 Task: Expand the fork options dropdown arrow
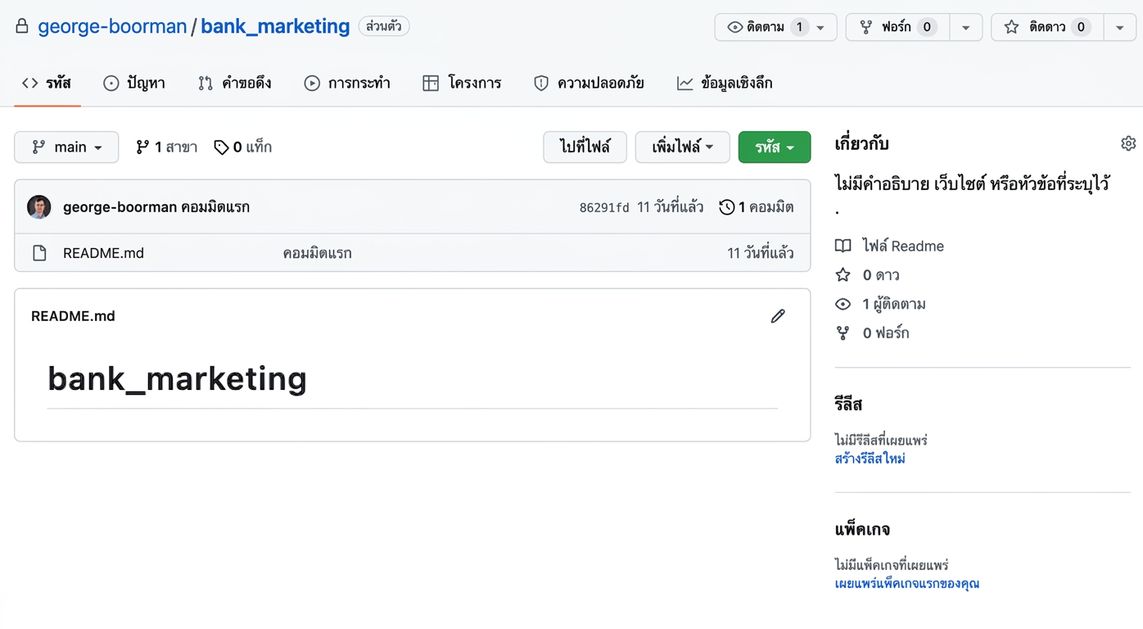click(x=966, y=27)
